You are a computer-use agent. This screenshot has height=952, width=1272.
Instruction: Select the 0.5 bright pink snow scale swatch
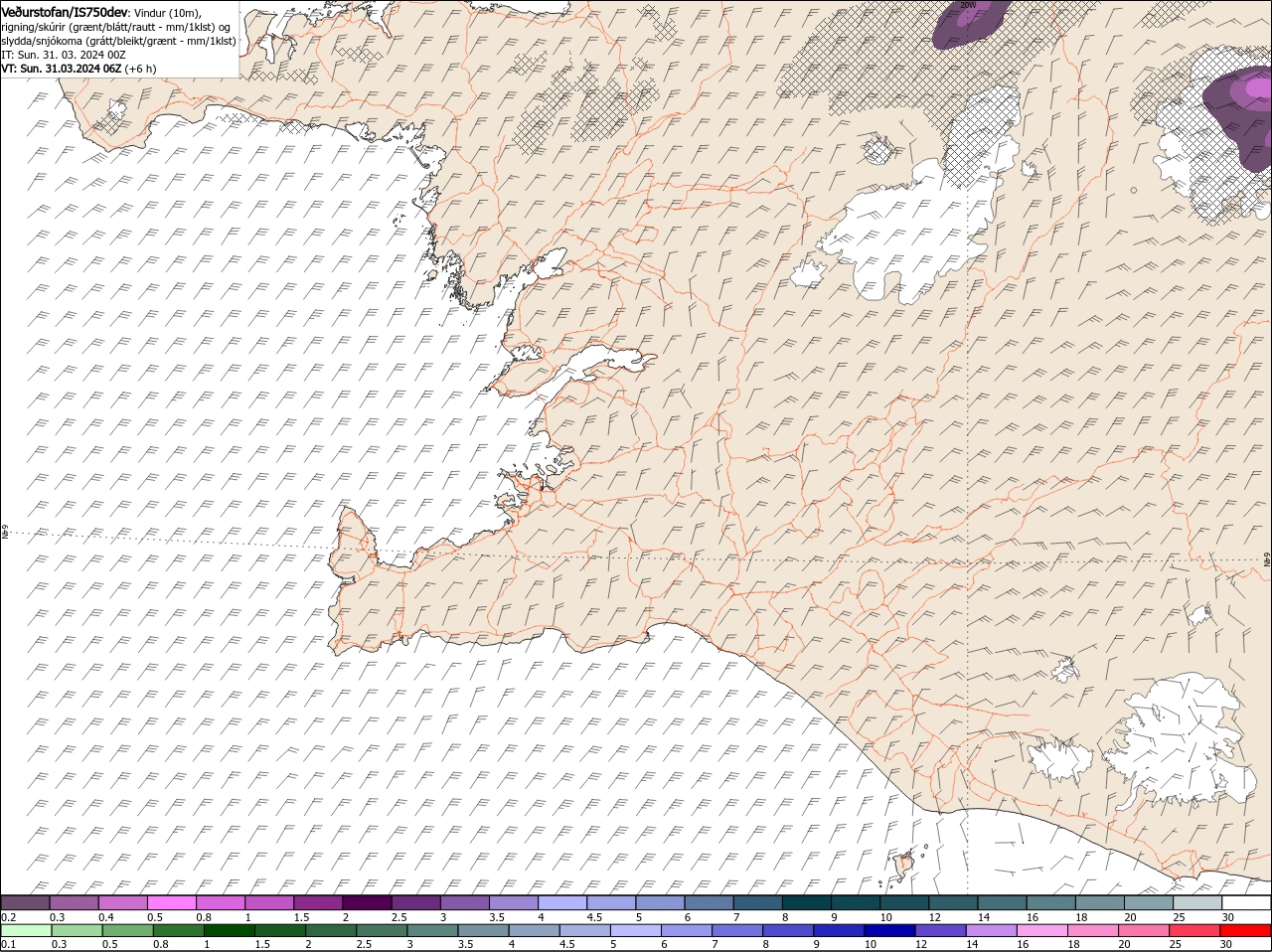[171, 903]
